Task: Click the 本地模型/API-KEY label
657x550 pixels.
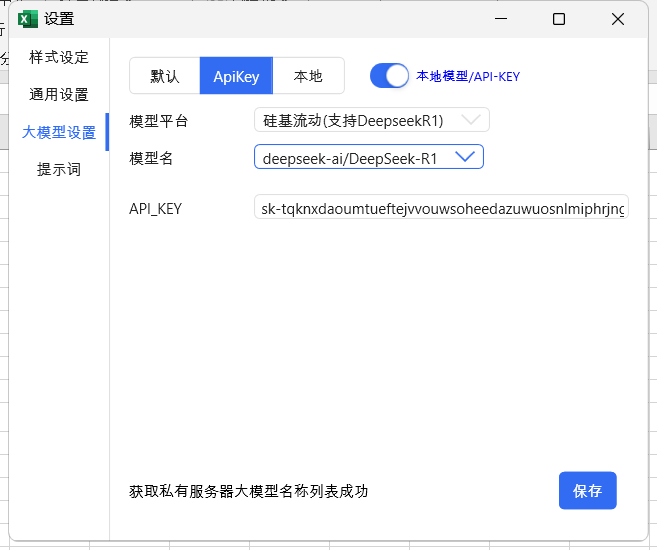Action: [468, 76]
